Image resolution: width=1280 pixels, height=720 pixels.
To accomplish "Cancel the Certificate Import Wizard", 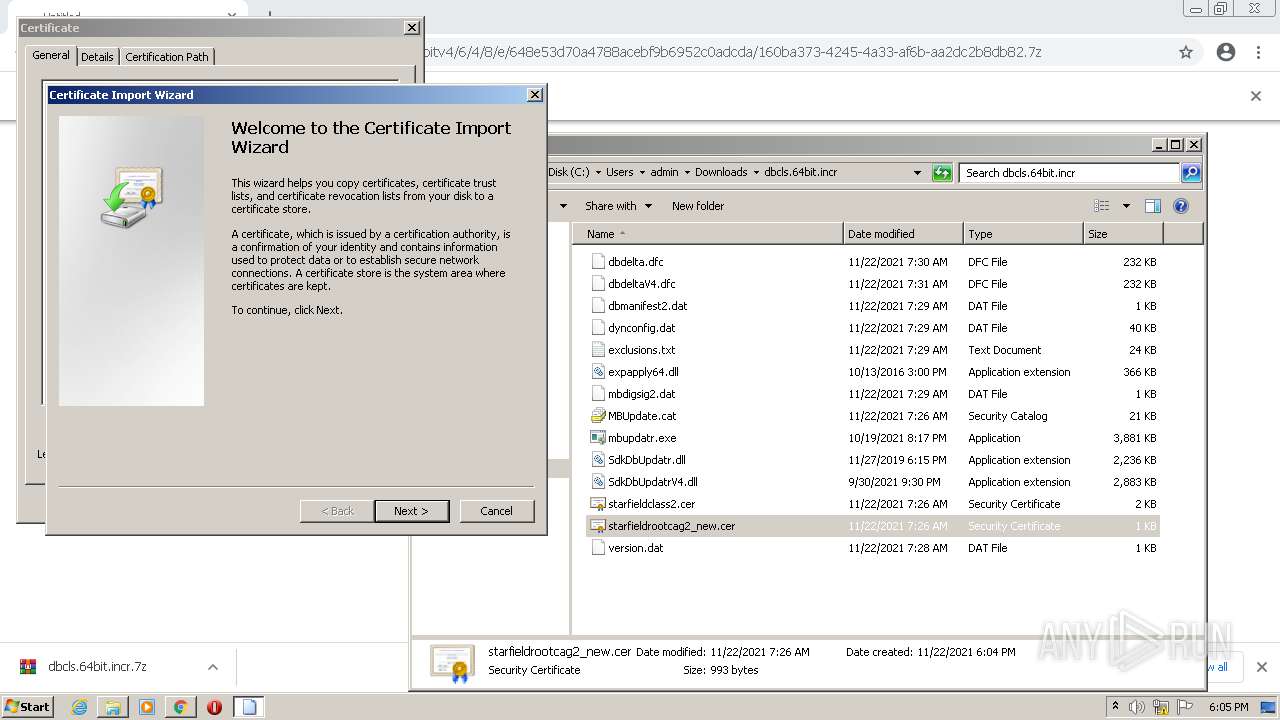I will point(496,511).
